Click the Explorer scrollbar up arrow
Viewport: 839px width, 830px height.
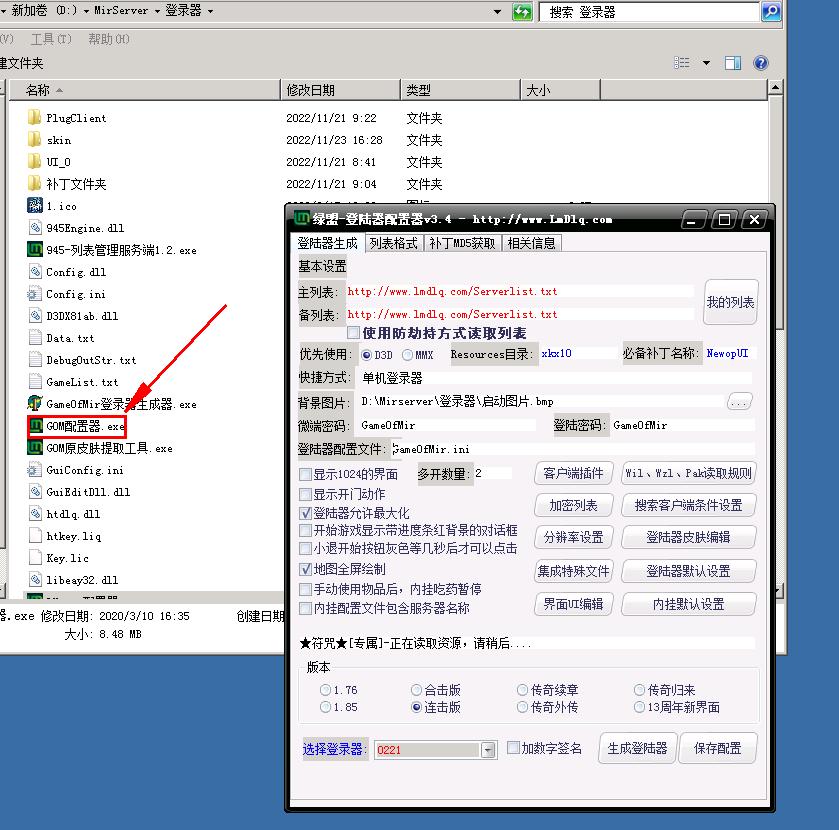(775, 87)
